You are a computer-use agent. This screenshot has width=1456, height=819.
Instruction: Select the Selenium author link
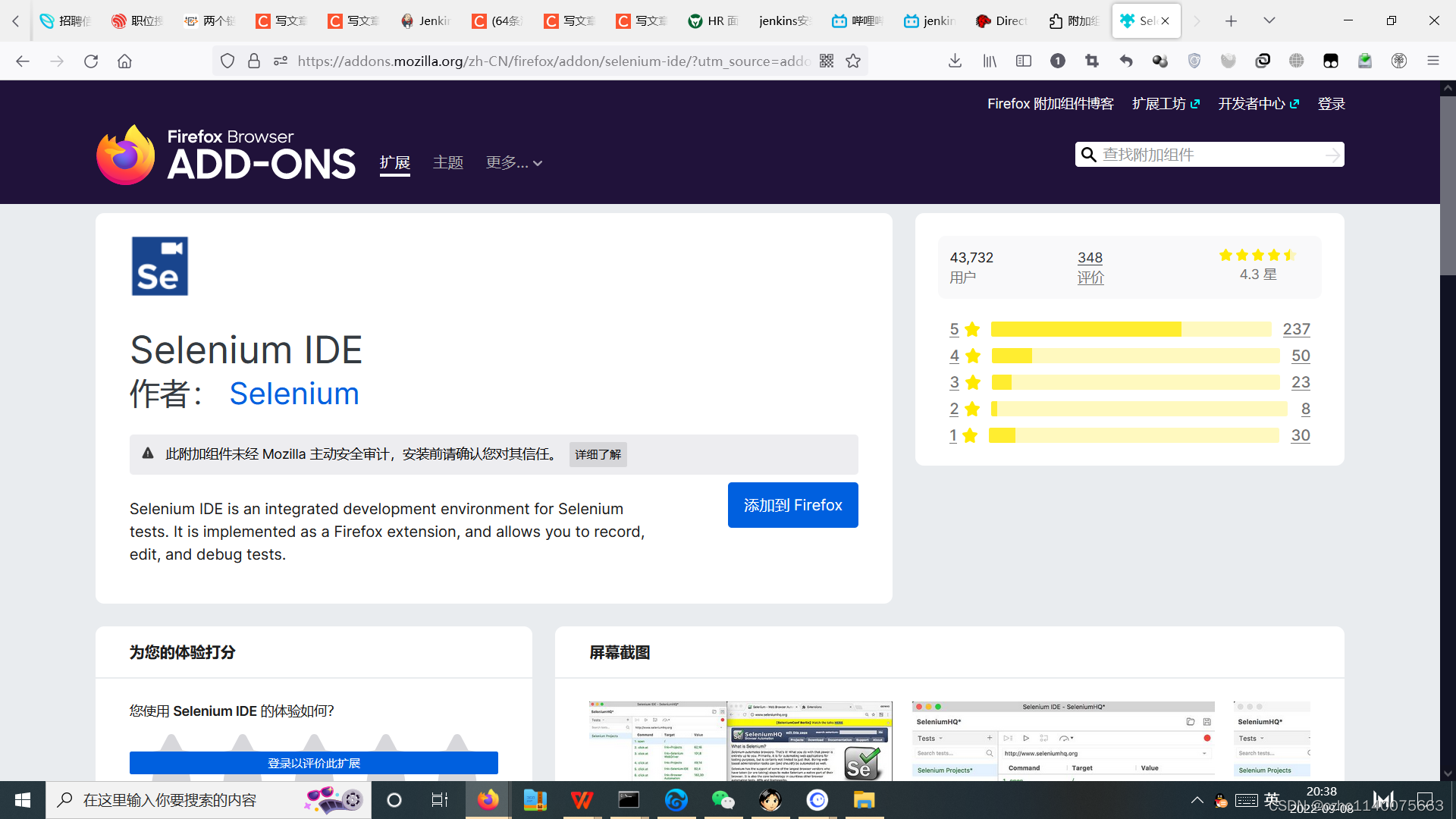point(294,394)
